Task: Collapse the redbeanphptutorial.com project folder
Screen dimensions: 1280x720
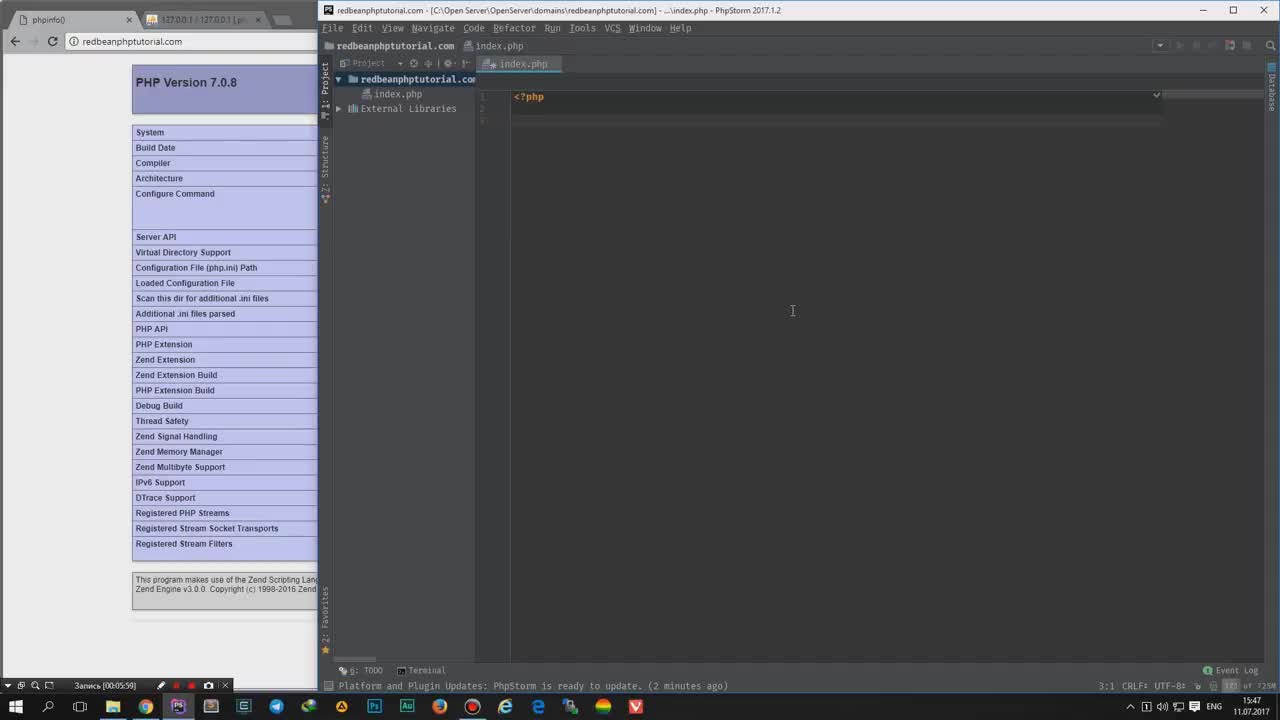Action: 339,79
